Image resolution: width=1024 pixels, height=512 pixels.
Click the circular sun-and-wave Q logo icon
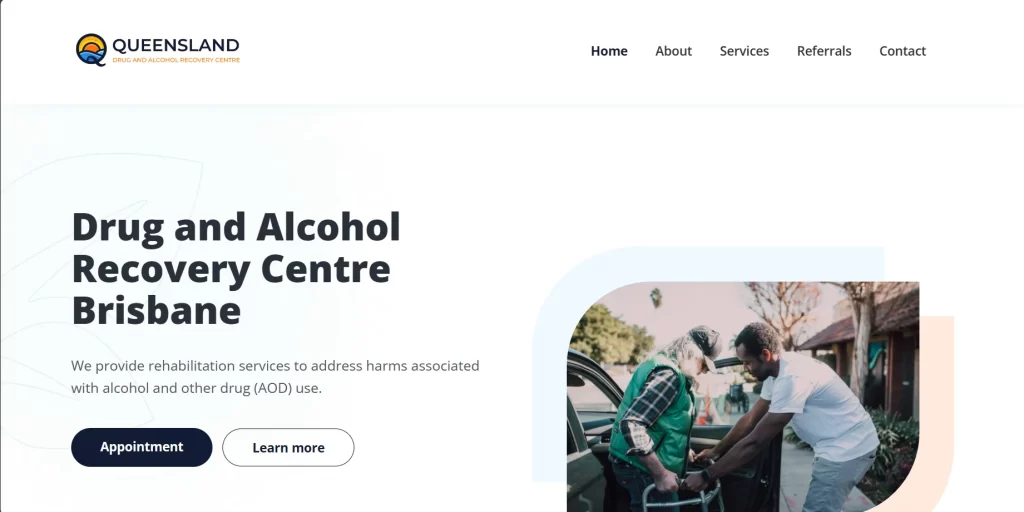pyautogui.click(x=91, y=50)
